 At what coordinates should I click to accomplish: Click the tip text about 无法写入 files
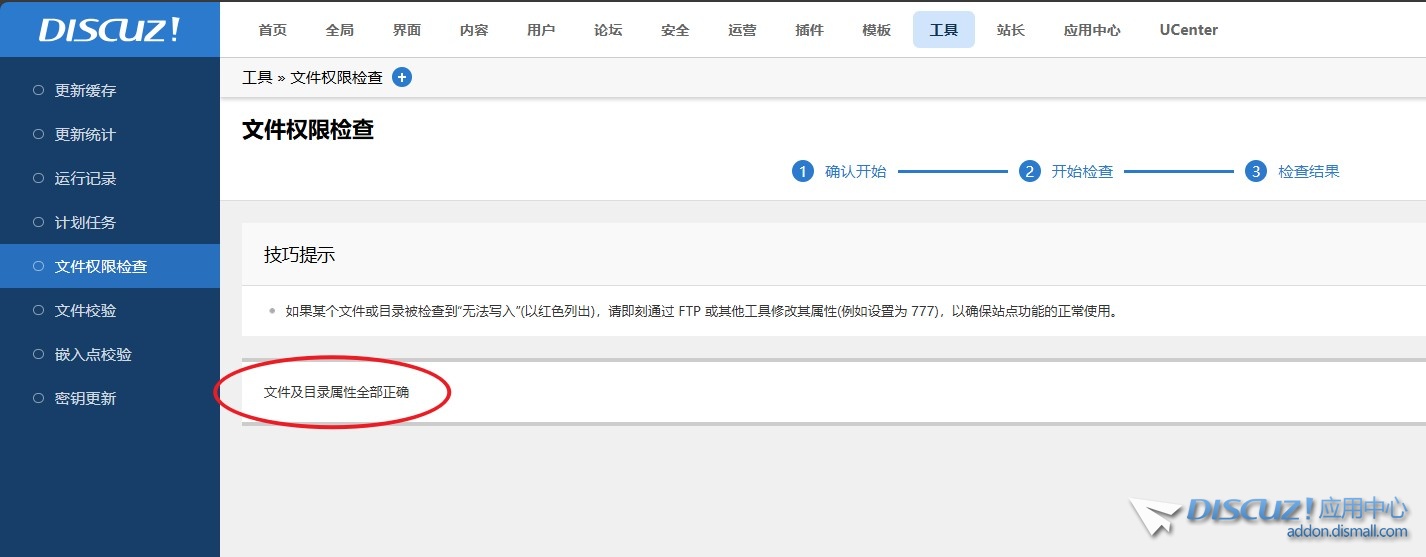pos(701,311)
